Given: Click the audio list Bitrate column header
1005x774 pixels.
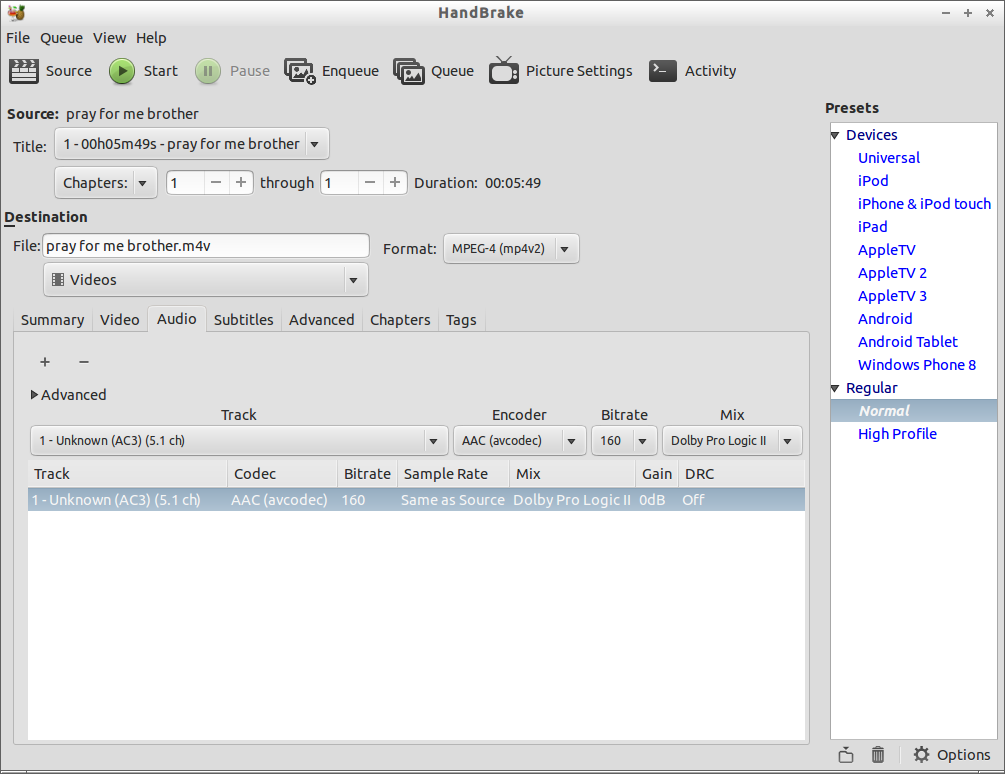Looking at the screenshot, I should 367,474.
